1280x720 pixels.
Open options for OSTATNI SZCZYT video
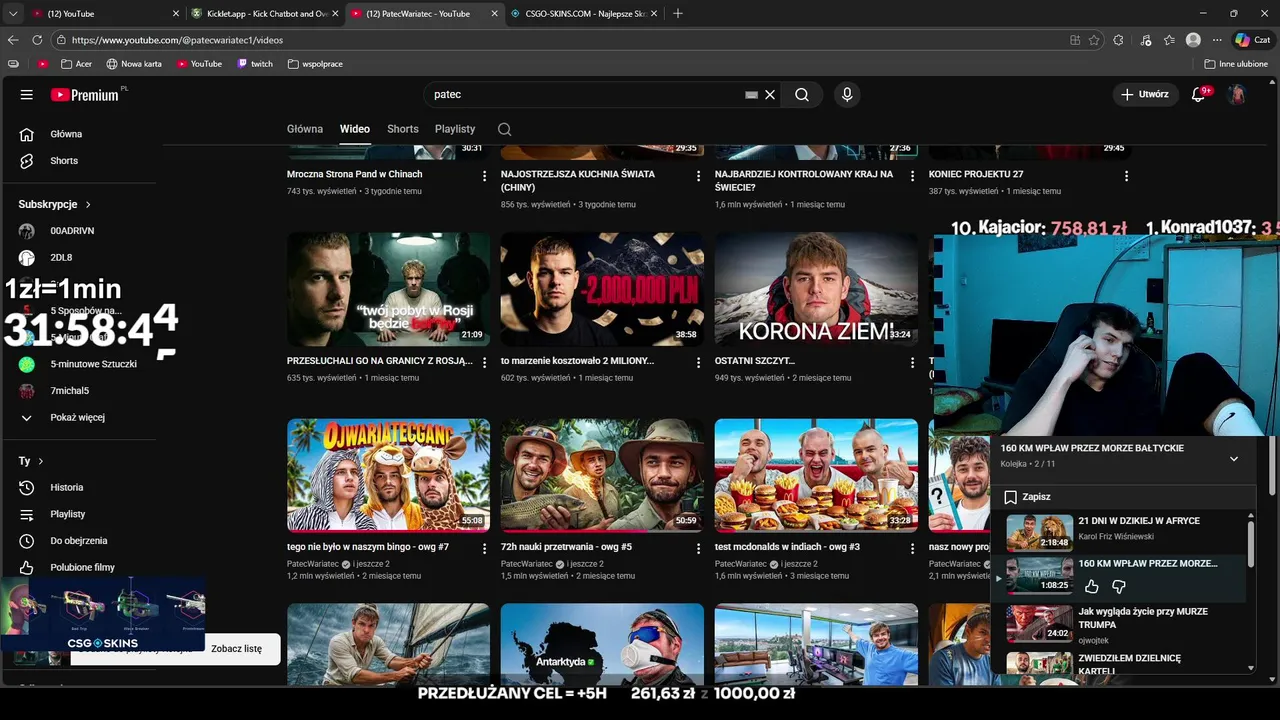click(x=912, y=363)
